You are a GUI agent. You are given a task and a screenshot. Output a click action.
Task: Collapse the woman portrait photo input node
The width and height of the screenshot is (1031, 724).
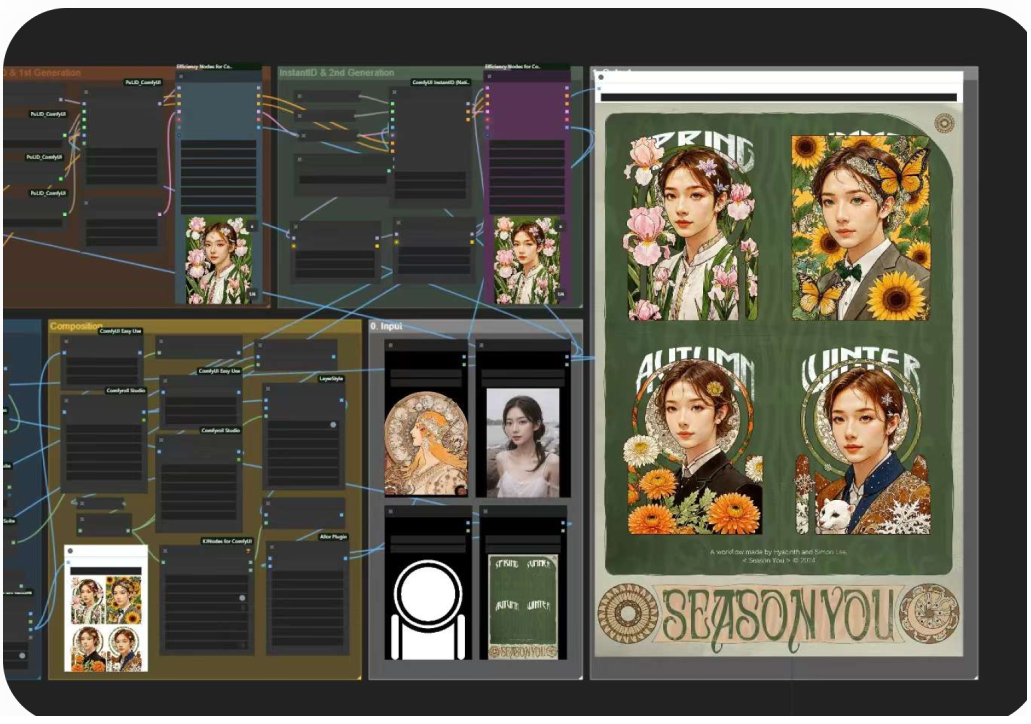click(482, 347)
